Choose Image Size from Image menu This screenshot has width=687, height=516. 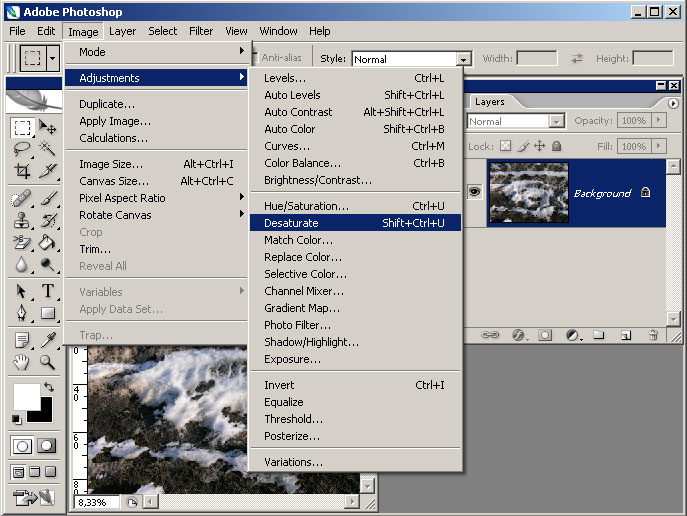(156, 164)
